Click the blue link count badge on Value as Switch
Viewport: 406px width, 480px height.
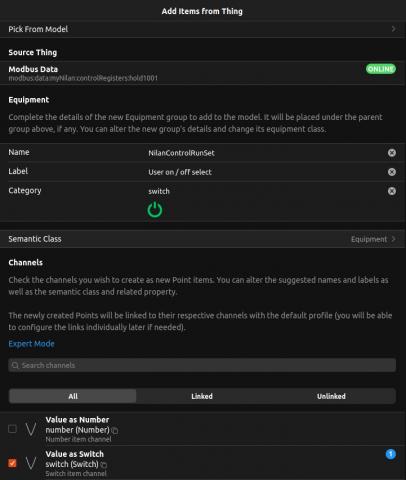[x=391, y=454]
